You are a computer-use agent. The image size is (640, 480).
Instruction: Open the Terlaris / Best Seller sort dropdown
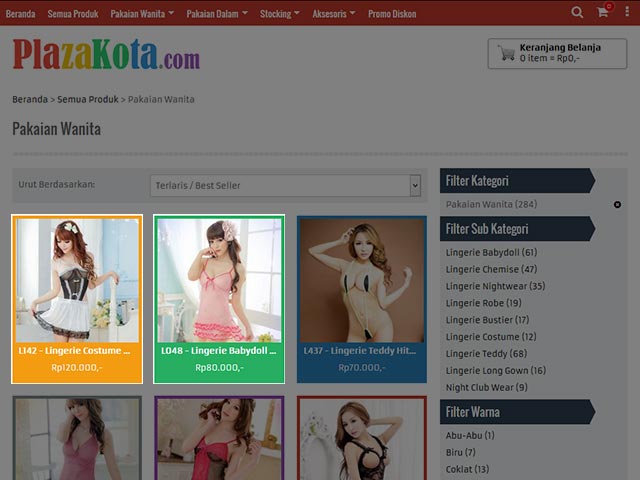(285, 185)
